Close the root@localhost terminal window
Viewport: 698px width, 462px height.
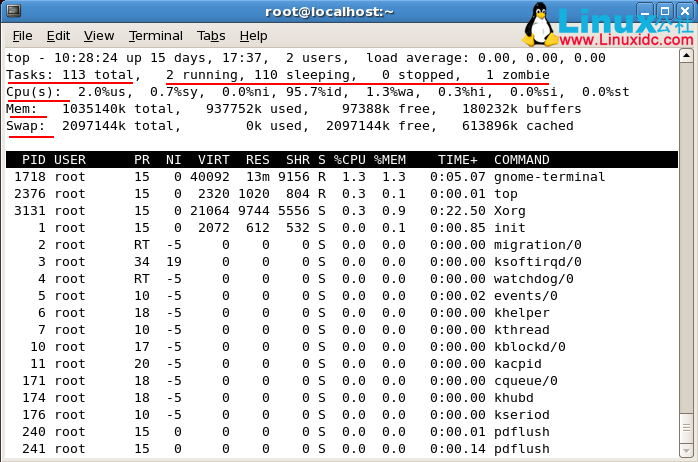click(685, 11)
